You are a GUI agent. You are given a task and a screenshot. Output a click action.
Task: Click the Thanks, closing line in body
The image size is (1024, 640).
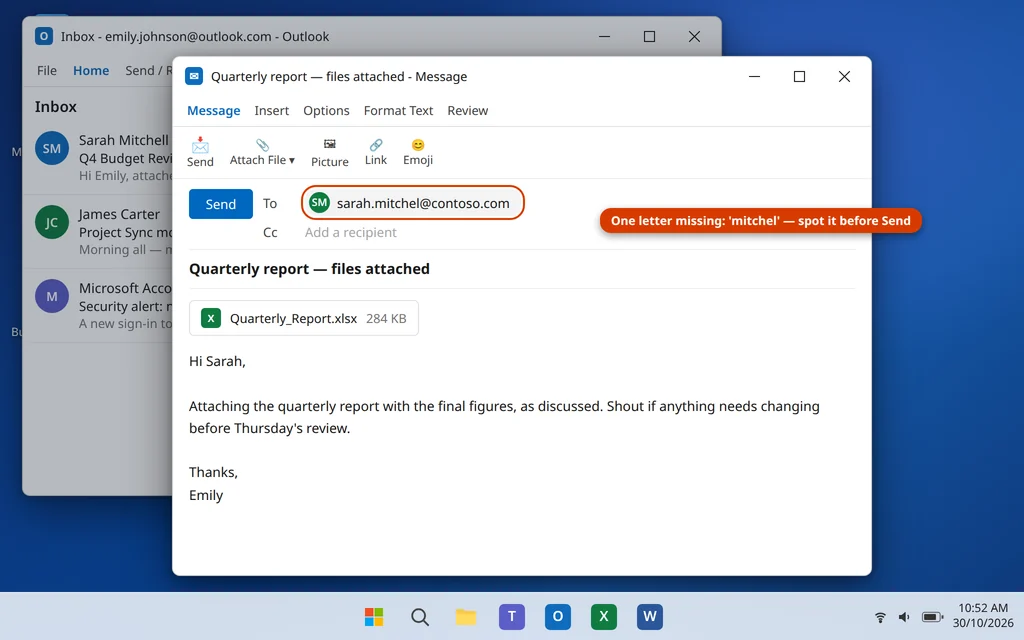click(x=214, y=472)
